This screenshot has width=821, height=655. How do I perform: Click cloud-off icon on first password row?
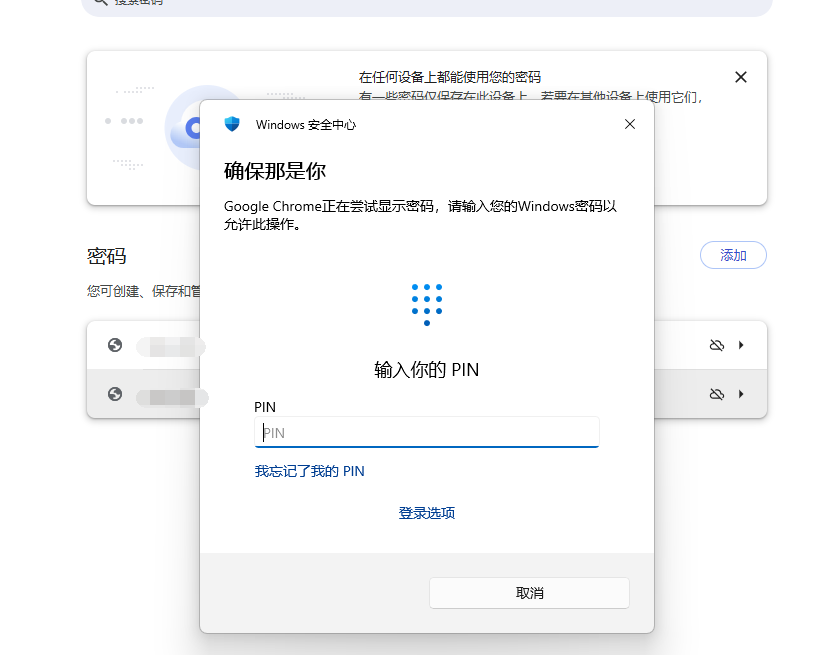(x=716, y=345)
